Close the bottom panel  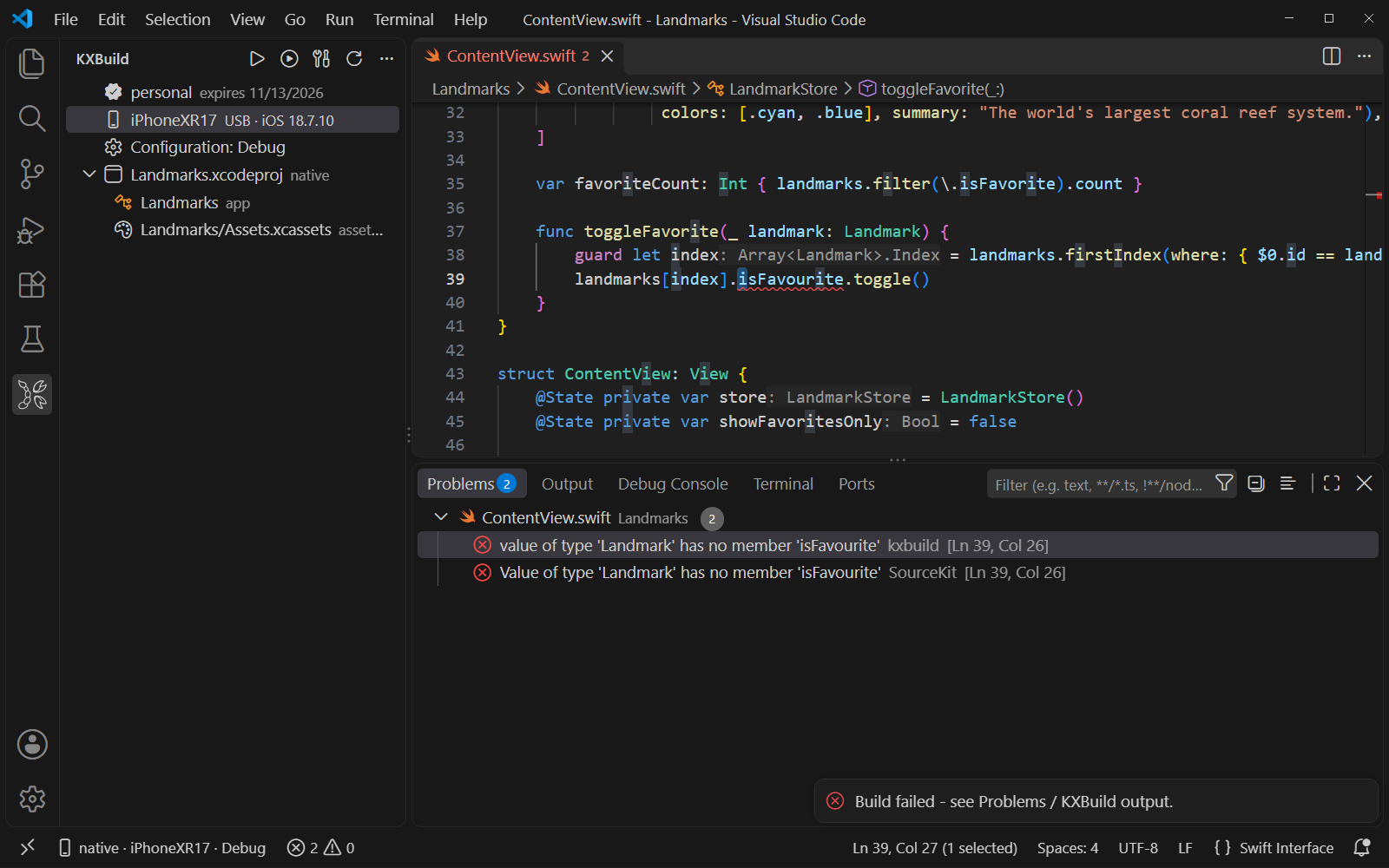[1365, 483]
